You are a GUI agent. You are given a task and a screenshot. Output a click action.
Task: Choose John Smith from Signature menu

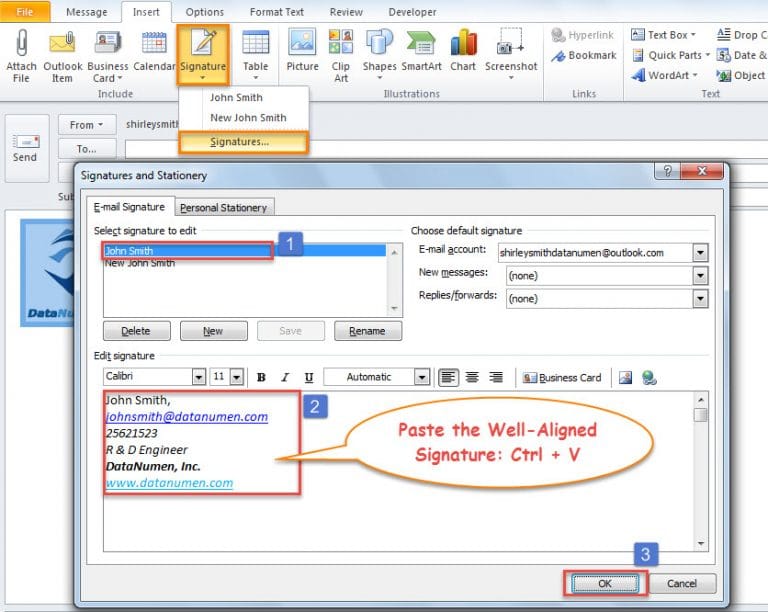click(237, 97)
